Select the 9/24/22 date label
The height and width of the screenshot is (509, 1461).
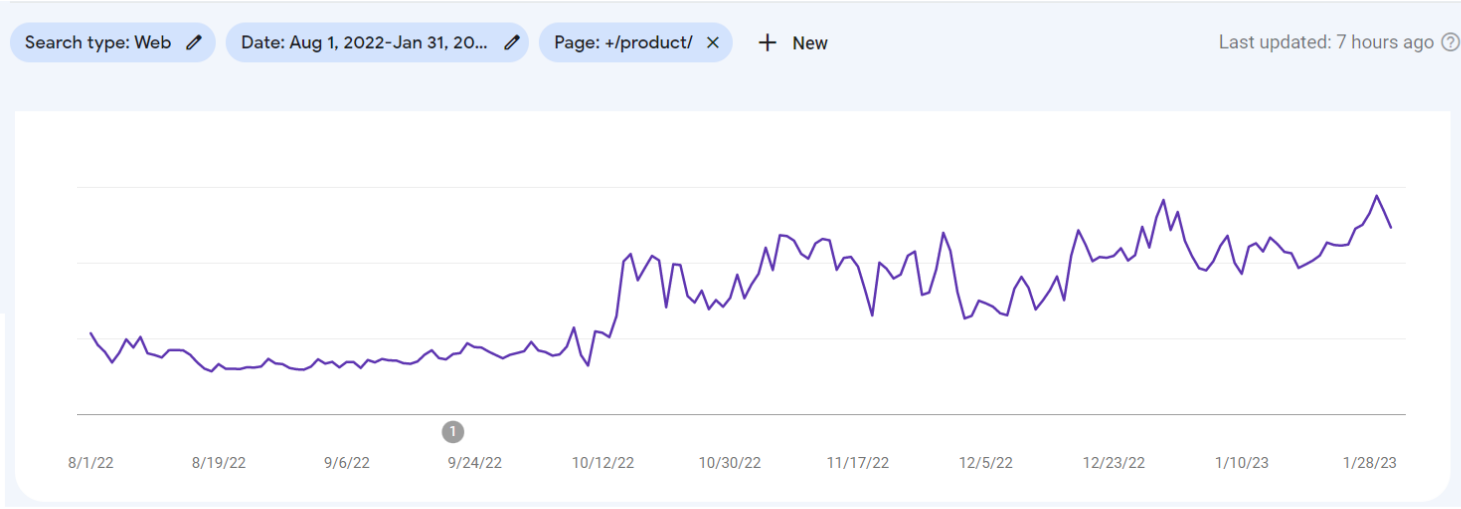(x=475, y=463)
